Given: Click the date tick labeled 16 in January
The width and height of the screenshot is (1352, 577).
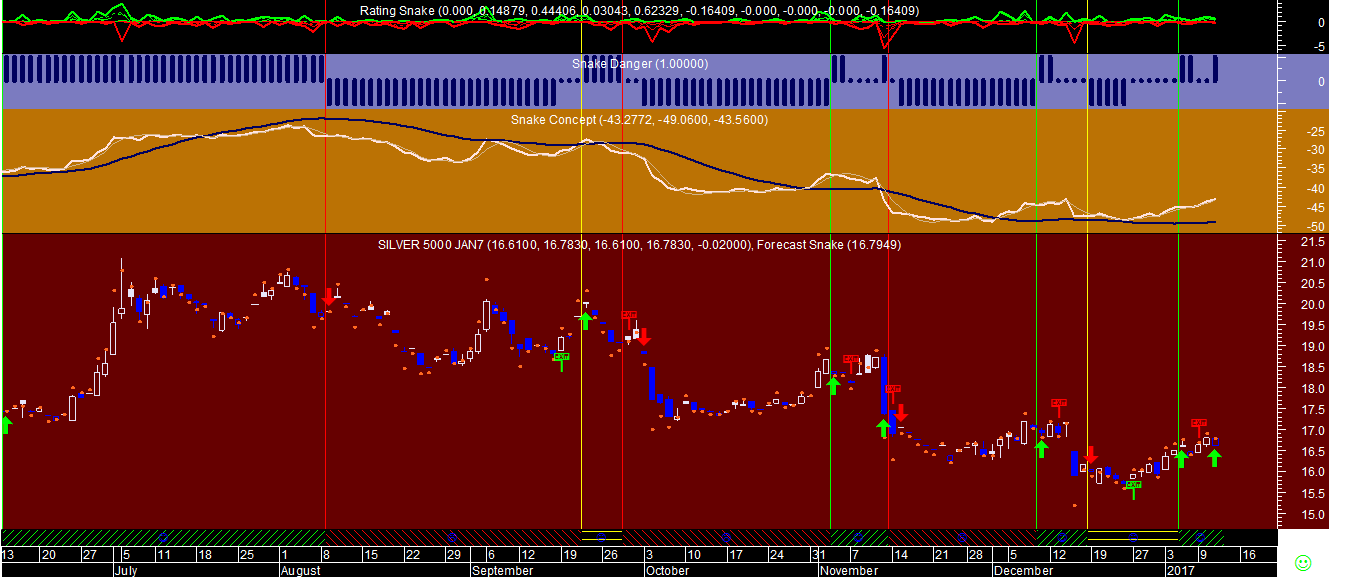Looking at the screenshot, I should point(1248,554).
